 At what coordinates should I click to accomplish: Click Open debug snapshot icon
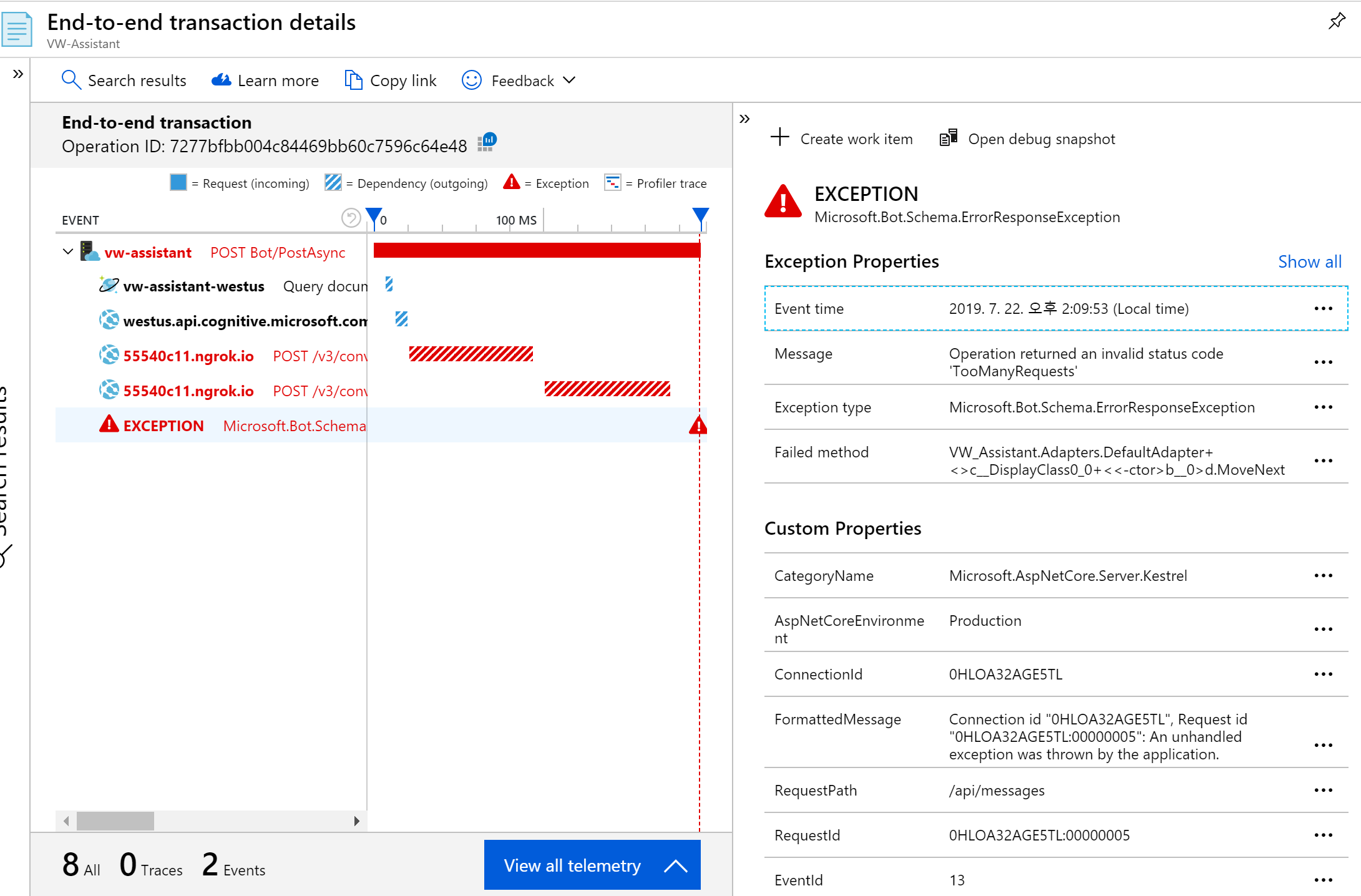(949, 138)
